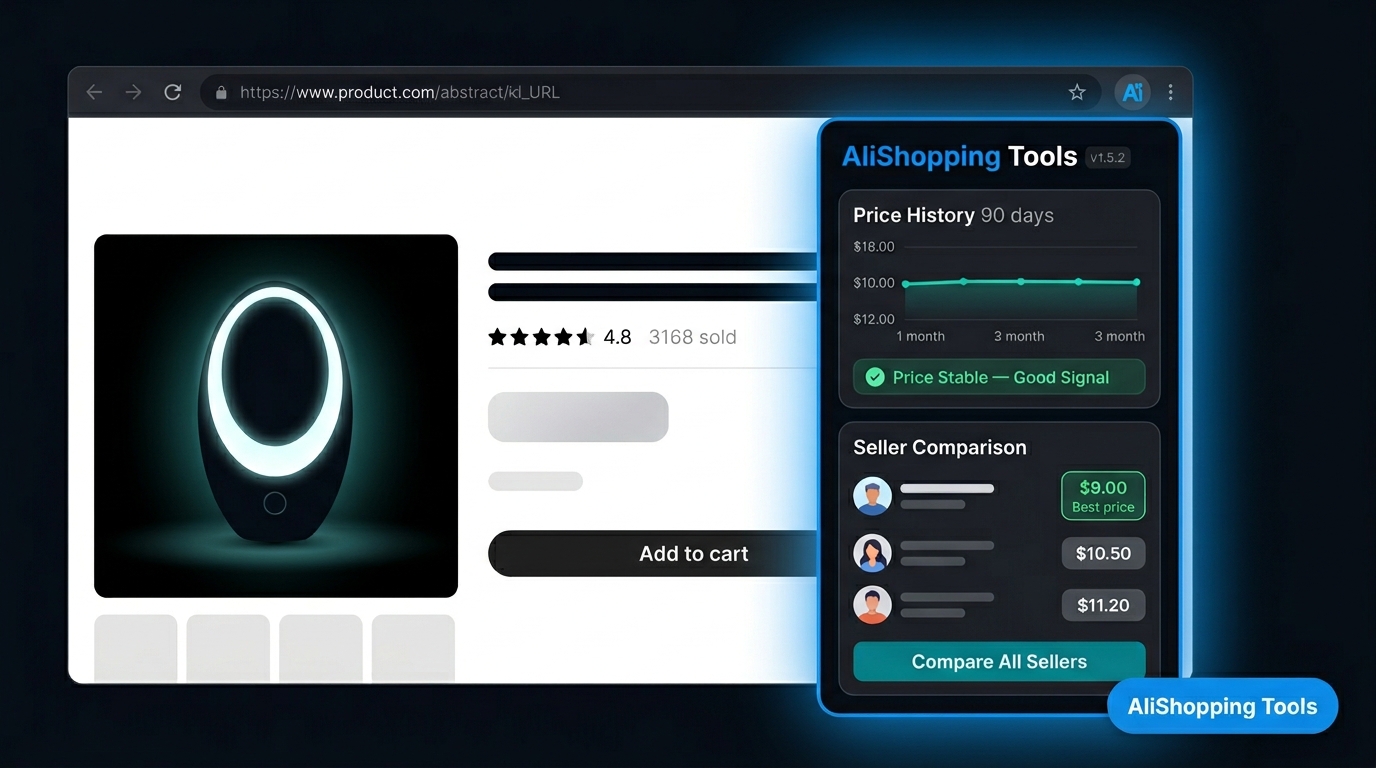Click the Seller Comparison heading
1376x768 pixels.
[x=940, y=447]
